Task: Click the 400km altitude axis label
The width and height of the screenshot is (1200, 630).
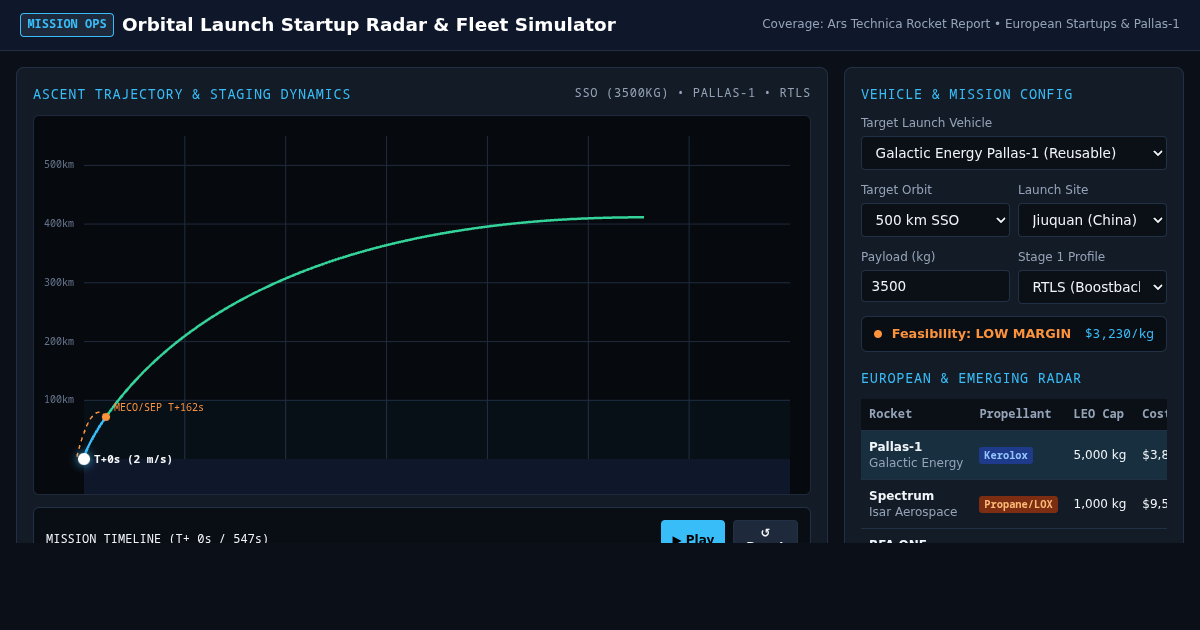Action: click(x=59, y=223)
